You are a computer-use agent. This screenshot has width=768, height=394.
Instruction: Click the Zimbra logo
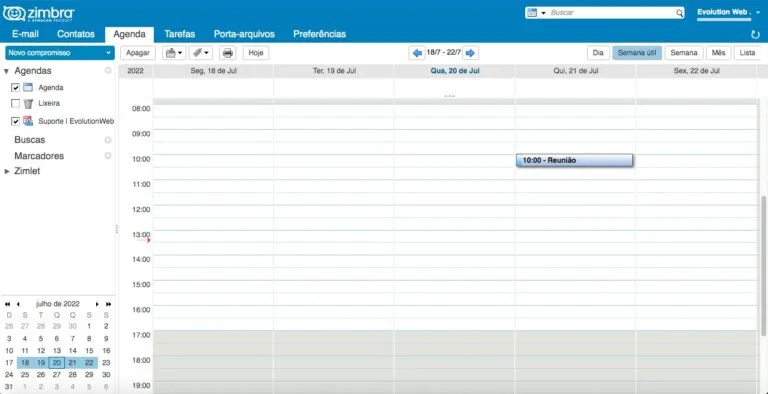point(38,13)
